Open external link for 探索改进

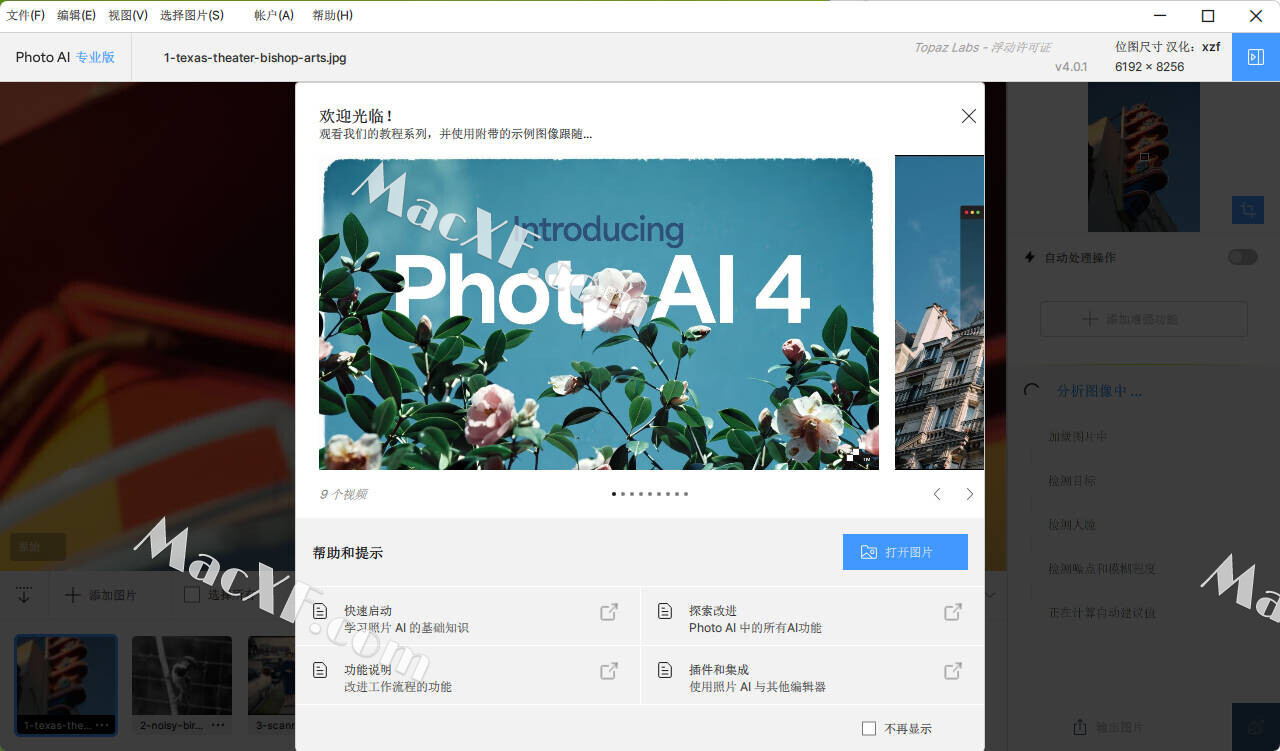953,612
